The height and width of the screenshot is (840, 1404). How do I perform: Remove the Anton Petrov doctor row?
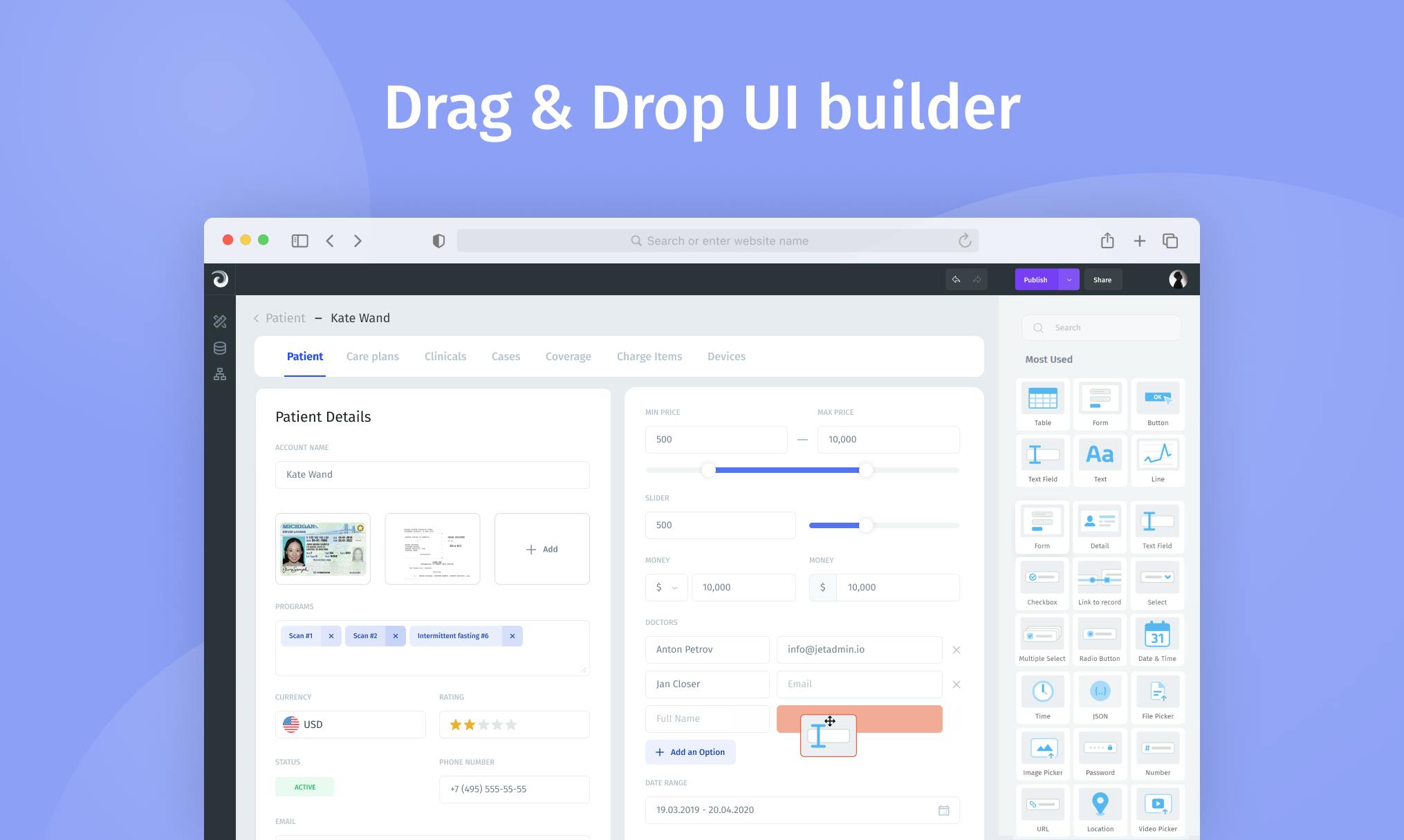click(x=957, y=650)
